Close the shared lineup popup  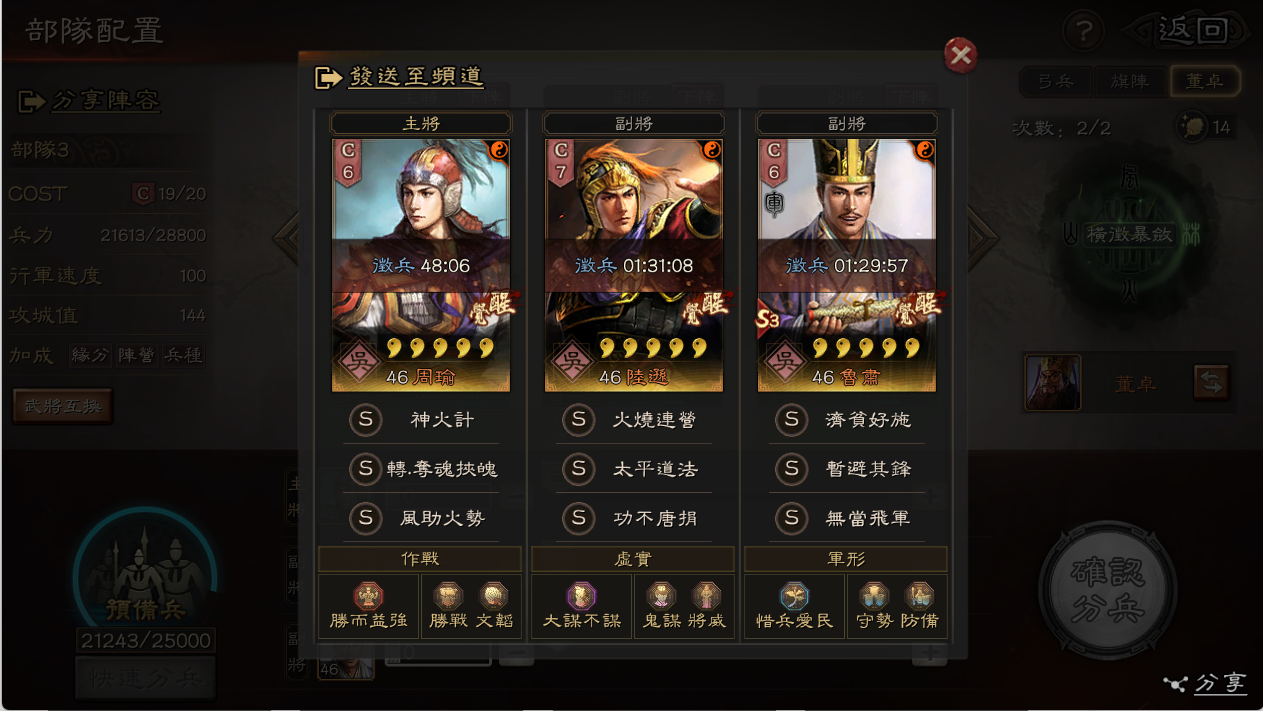[x=961, y=55]
